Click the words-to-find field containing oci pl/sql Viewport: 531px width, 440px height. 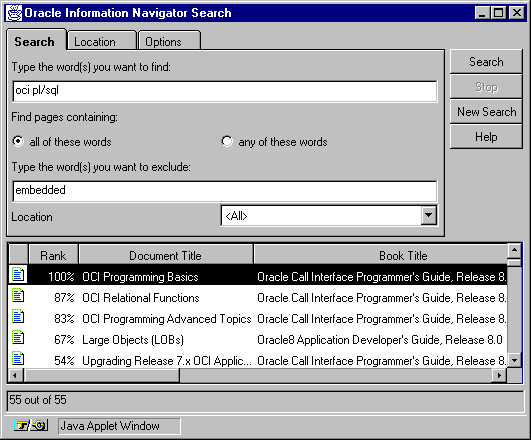pos(225,91)
